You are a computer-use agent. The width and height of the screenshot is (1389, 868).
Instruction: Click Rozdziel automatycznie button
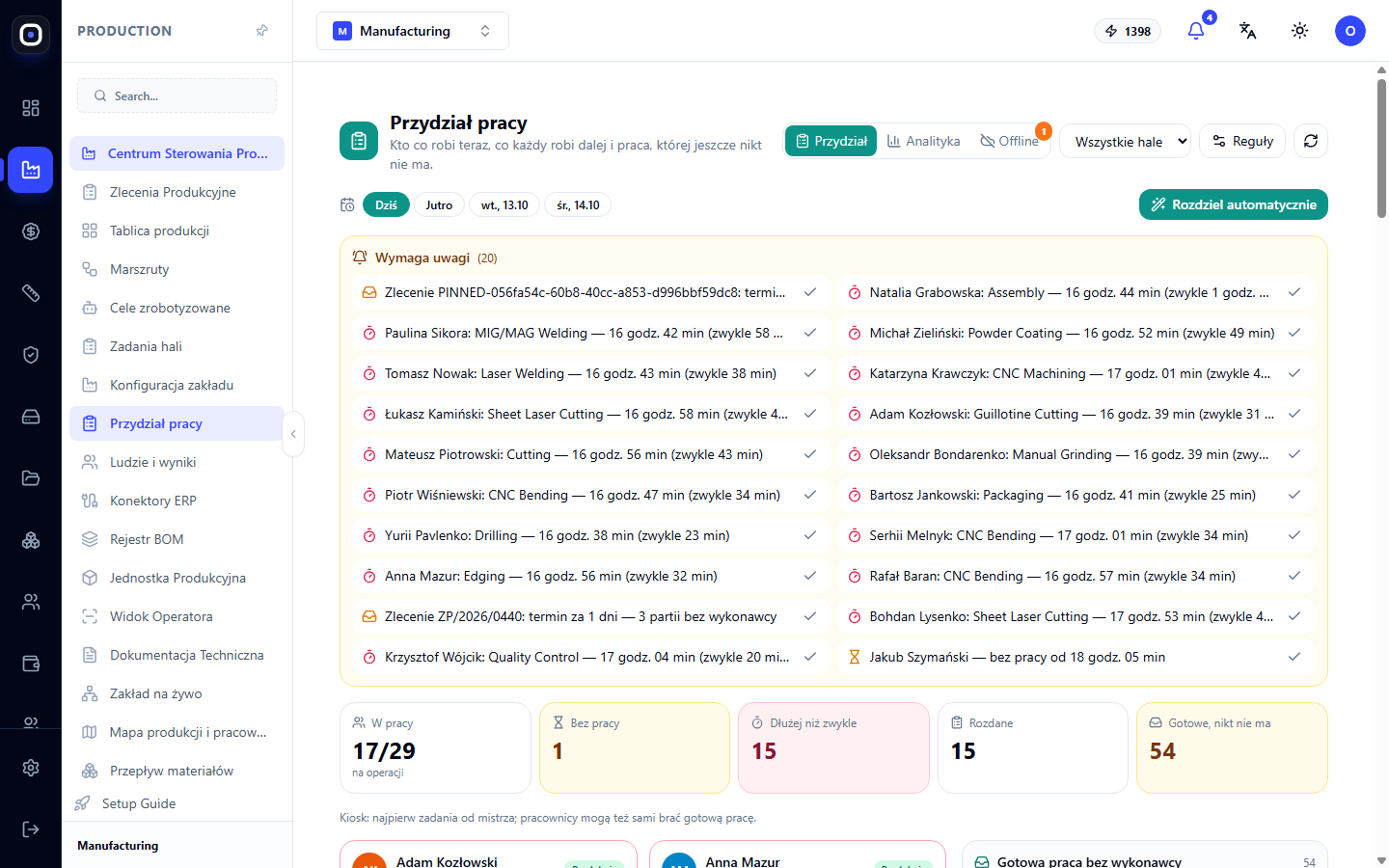[1234, 204]
